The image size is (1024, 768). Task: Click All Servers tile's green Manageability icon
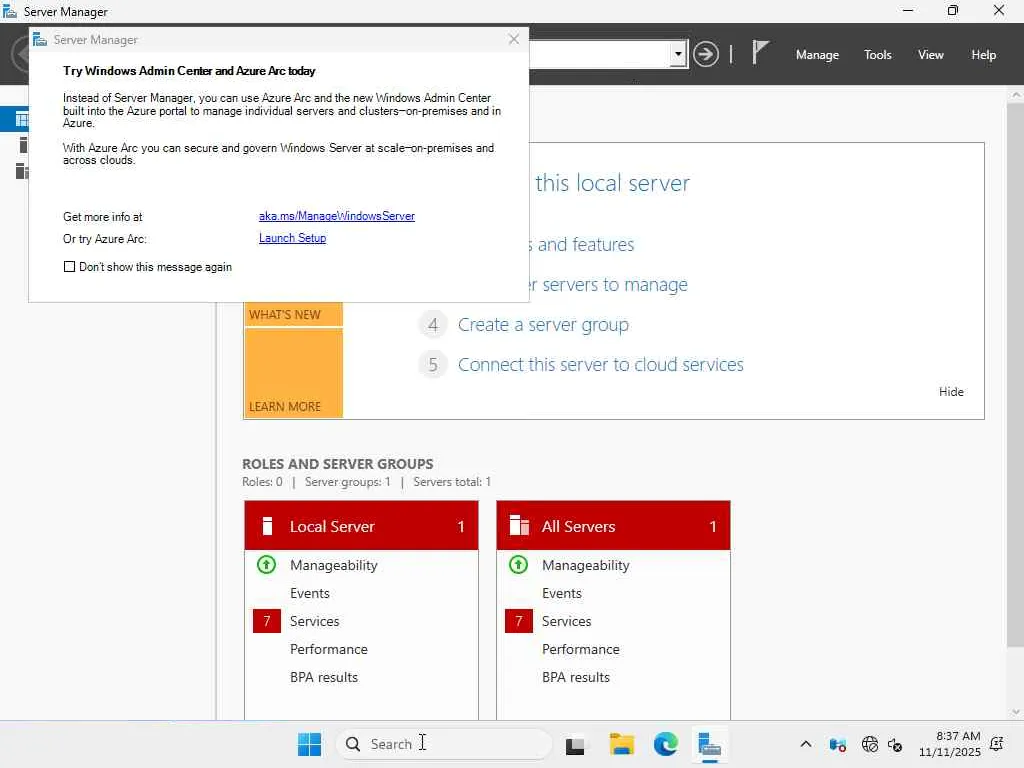(x=519, y=564)
